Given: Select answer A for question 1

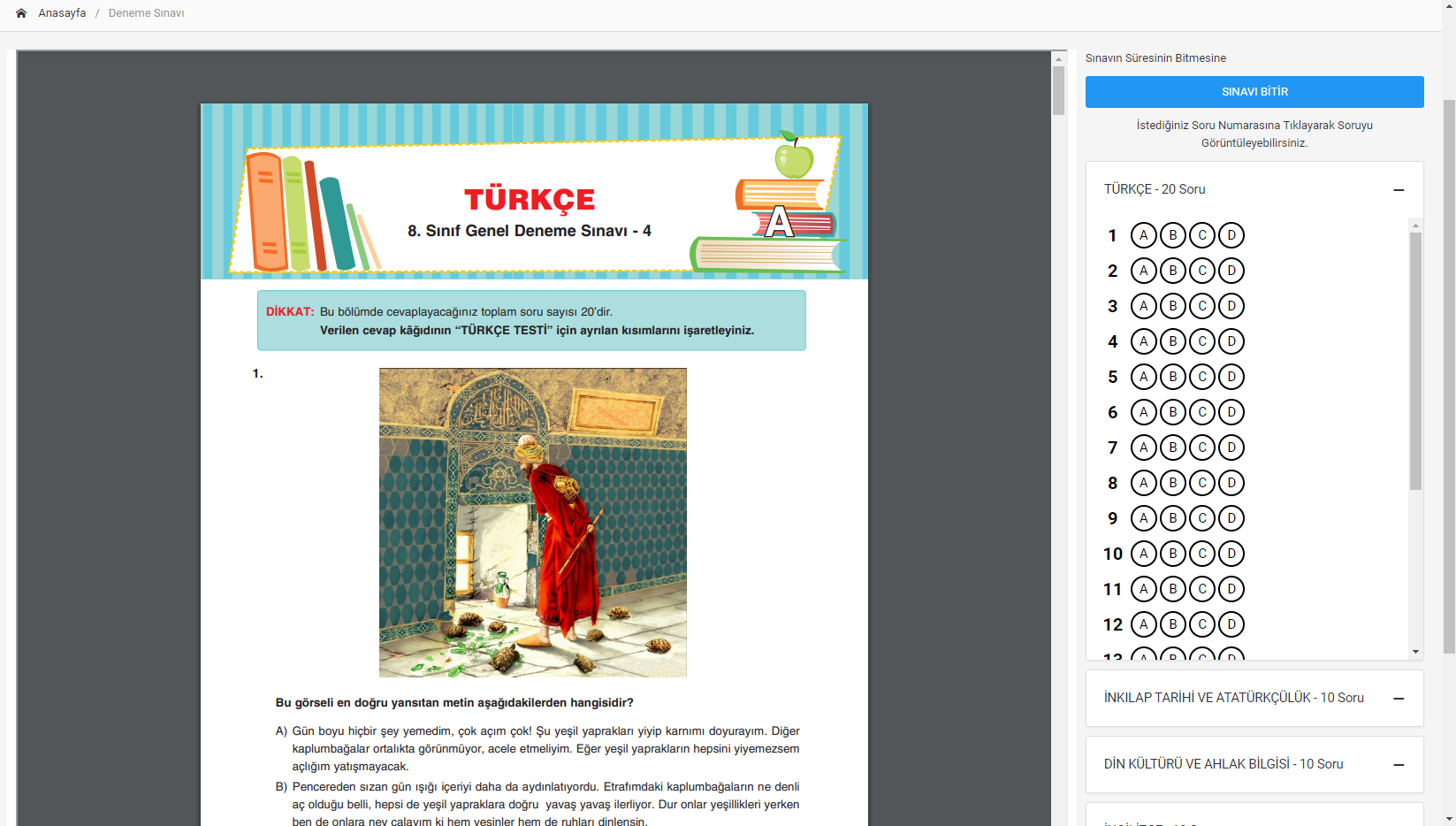Looking at the screenshot, I should point(1144,235).
